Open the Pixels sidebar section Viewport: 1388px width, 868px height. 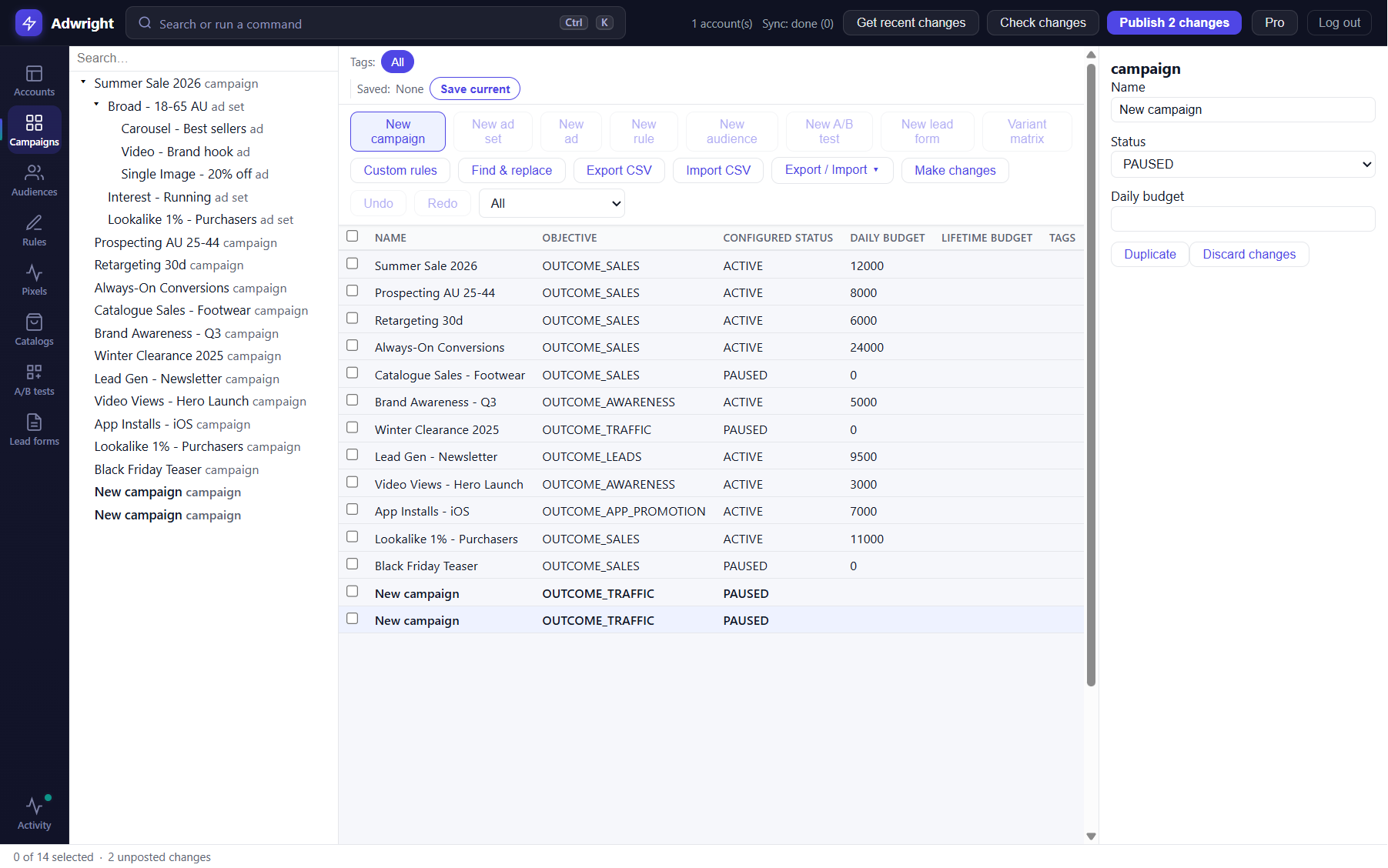coord(34,280)
